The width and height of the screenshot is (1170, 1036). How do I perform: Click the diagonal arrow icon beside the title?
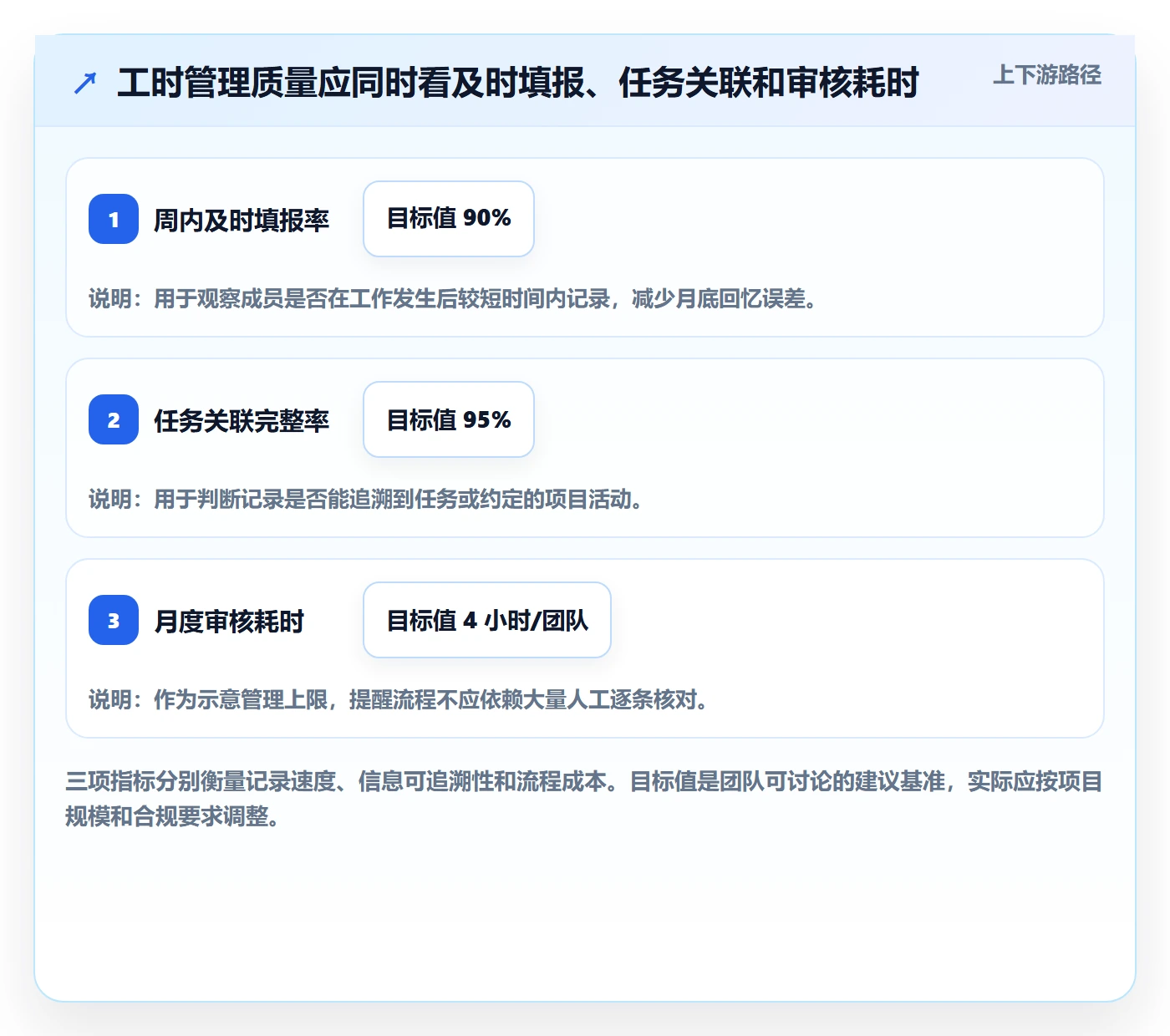click(85, 83)
